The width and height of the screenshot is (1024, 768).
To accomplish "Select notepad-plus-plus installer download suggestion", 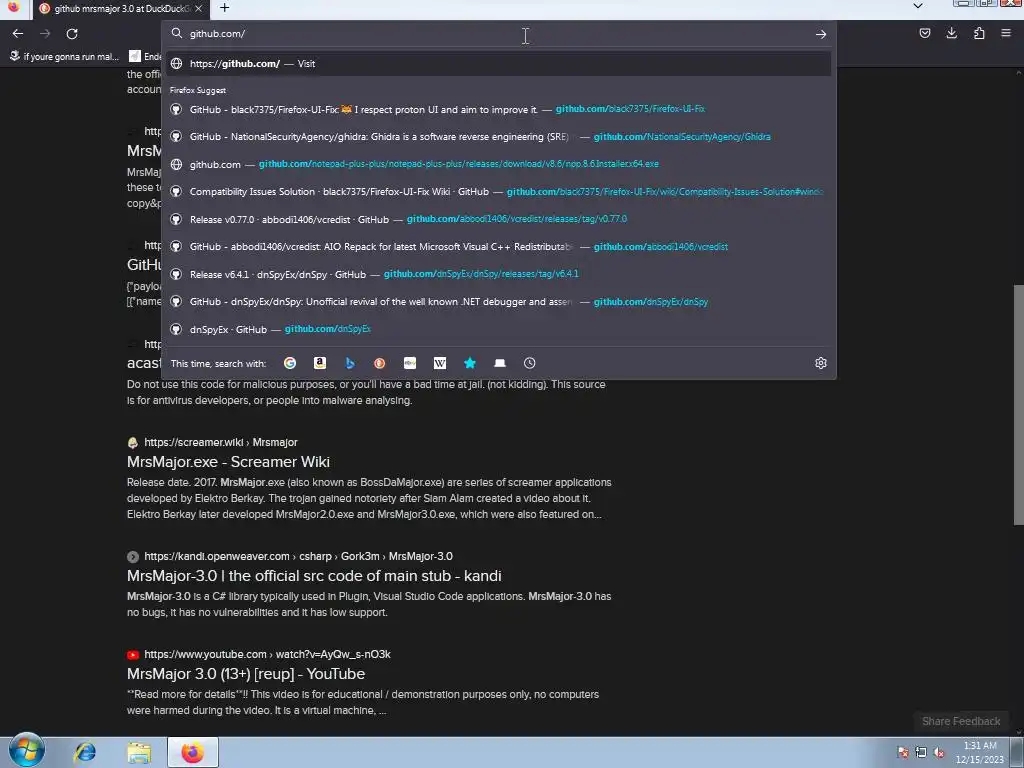I will (x=498, y=164).
